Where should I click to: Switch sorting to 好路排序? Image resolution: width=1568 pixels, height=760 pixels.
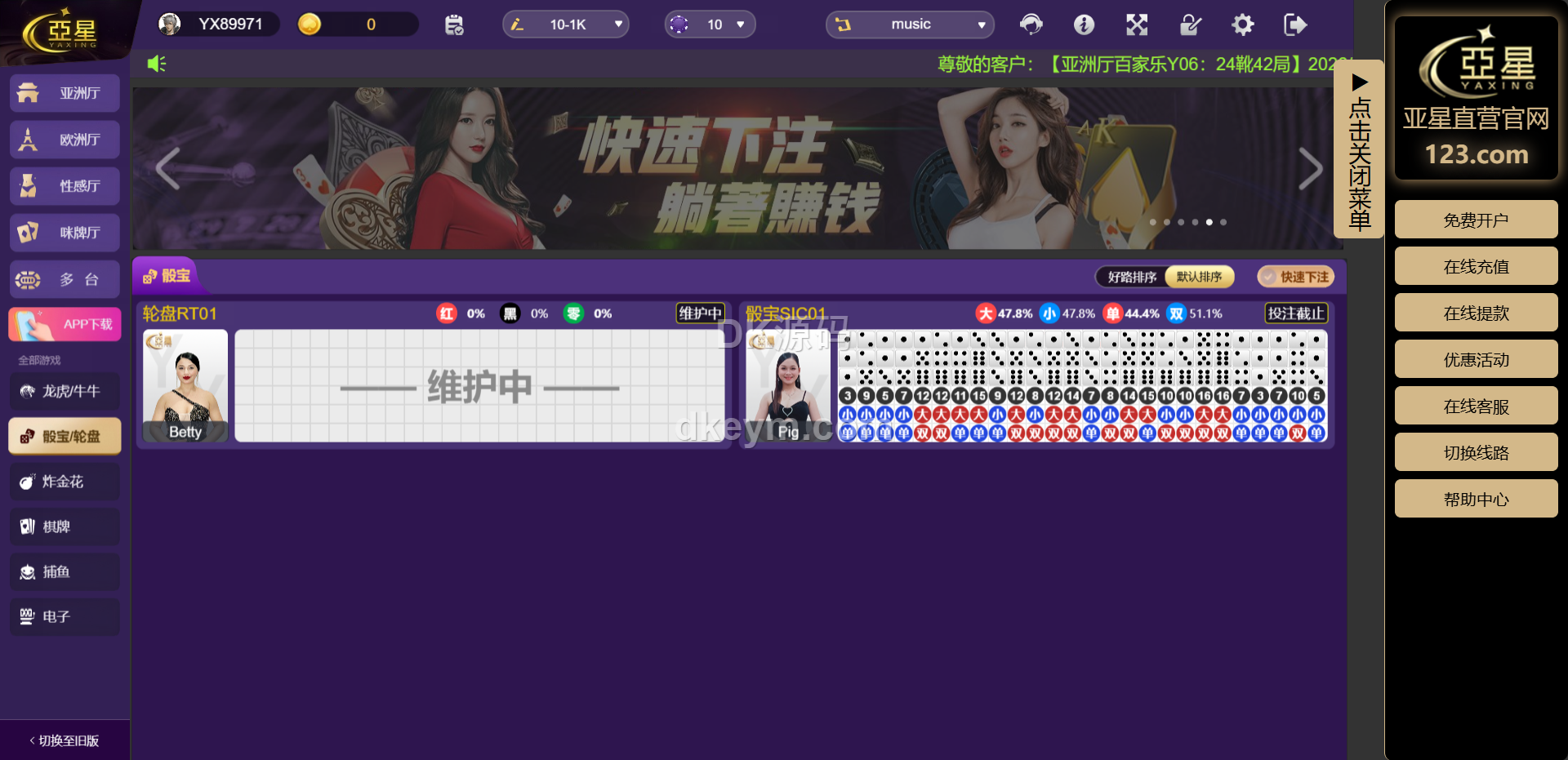coord(1132,278)
